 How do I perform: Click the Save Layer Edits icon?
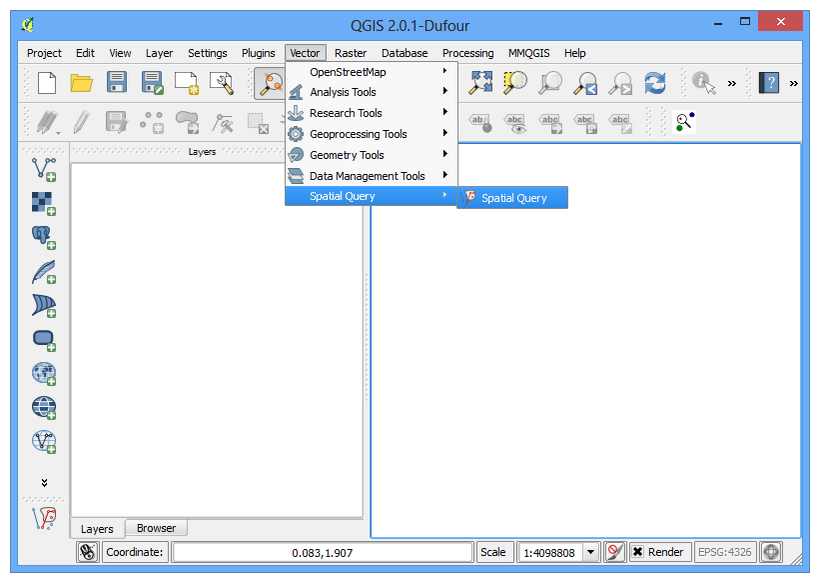(x=117, y=123)
